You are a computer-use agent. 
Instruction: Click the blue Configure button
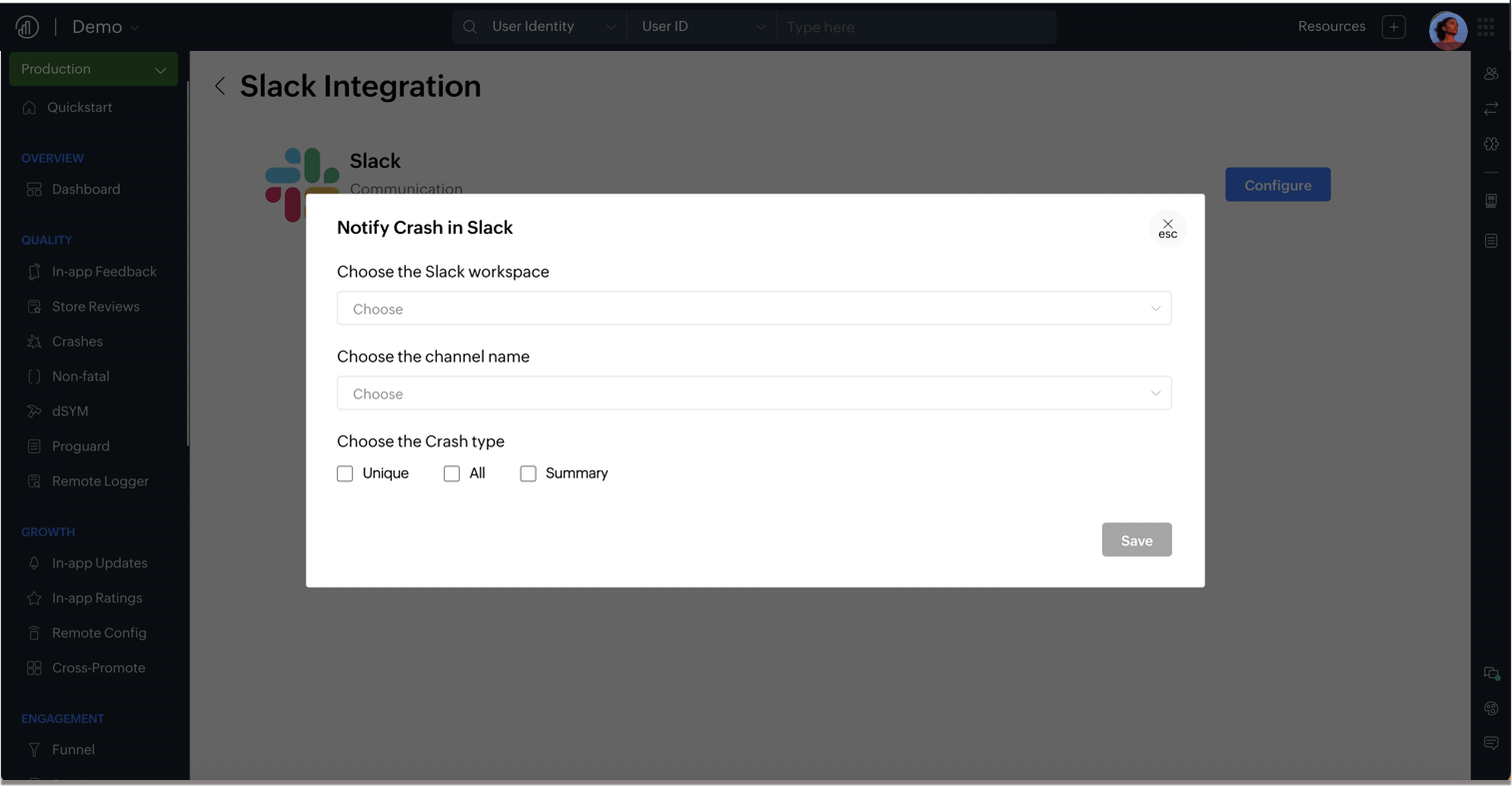click(1277, 184)
